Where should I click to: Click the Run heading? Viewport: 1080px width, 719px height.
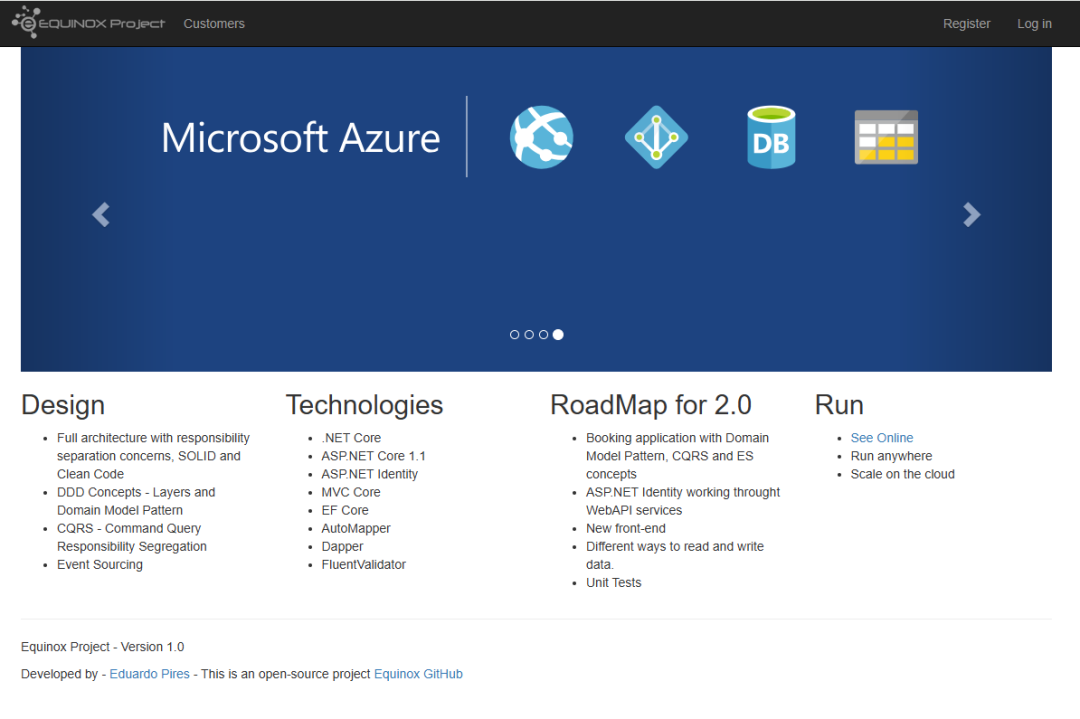[839, 405]
